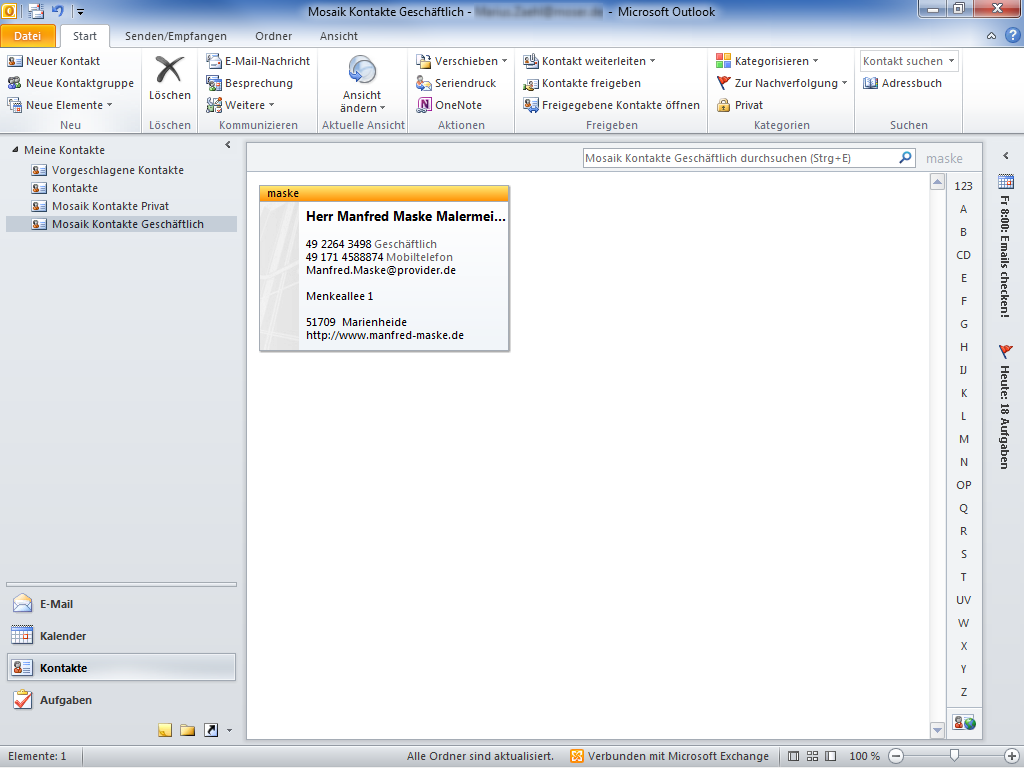Click into the Kontakt suchen box
Screen dimensions: 1024x768
(903, 61)
